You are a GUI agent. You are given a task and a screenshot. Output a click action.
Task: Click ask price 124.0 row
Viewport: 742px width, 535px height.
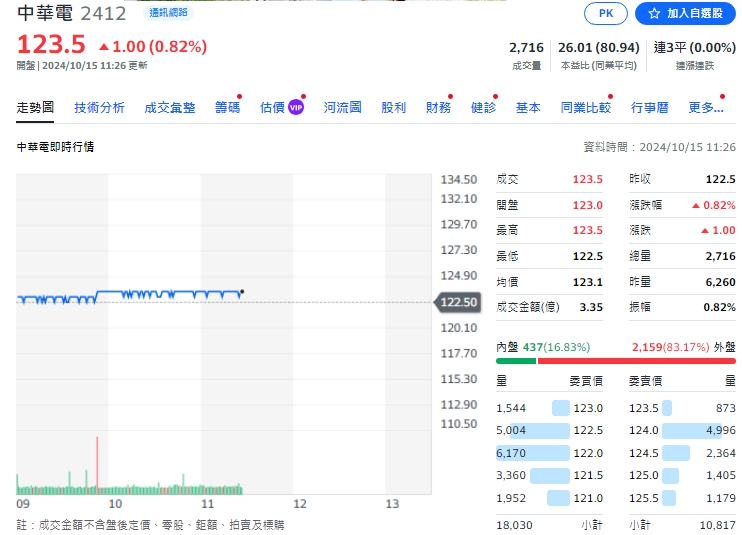coord(682,430)
